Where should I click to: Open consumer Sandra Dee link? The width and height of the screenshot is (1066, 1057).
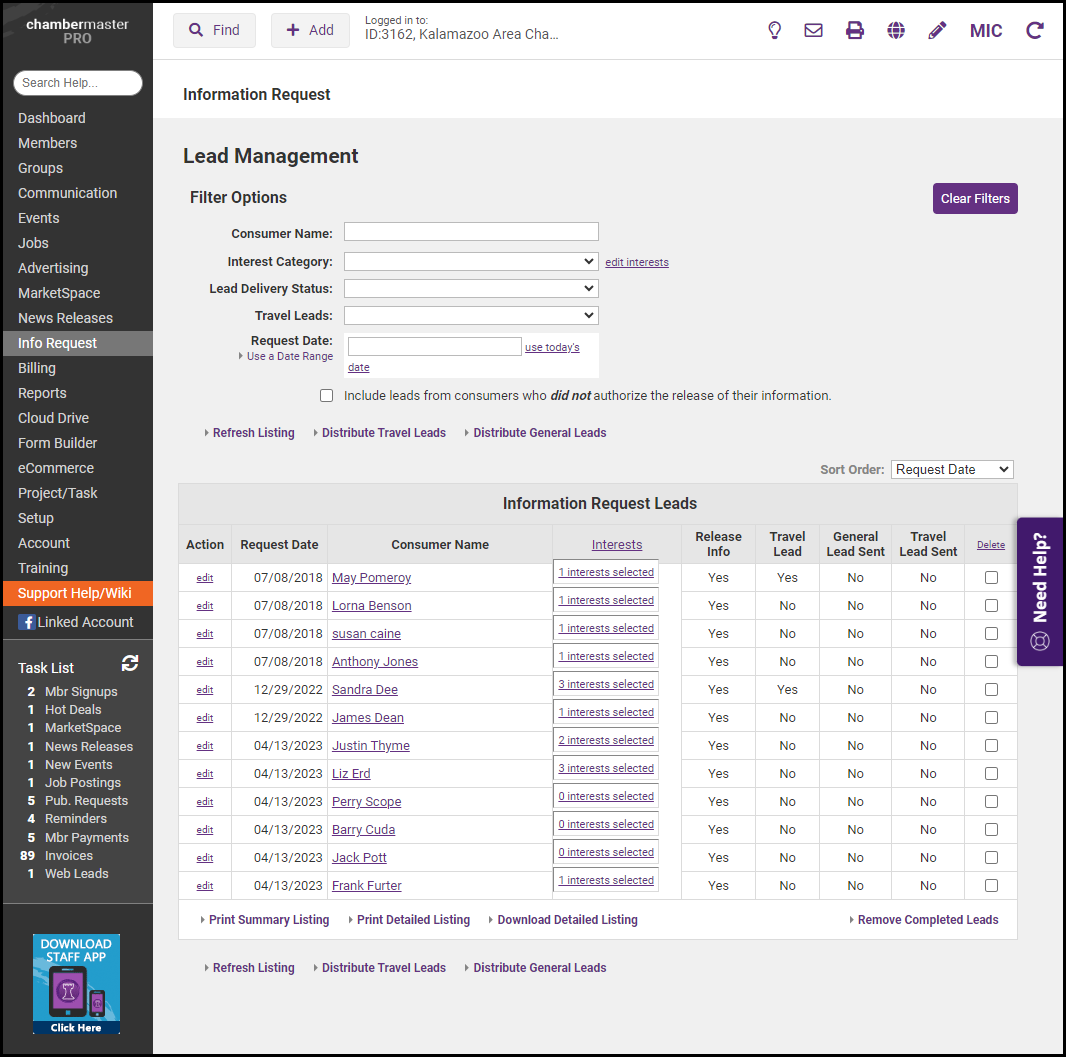pos(365,690)
